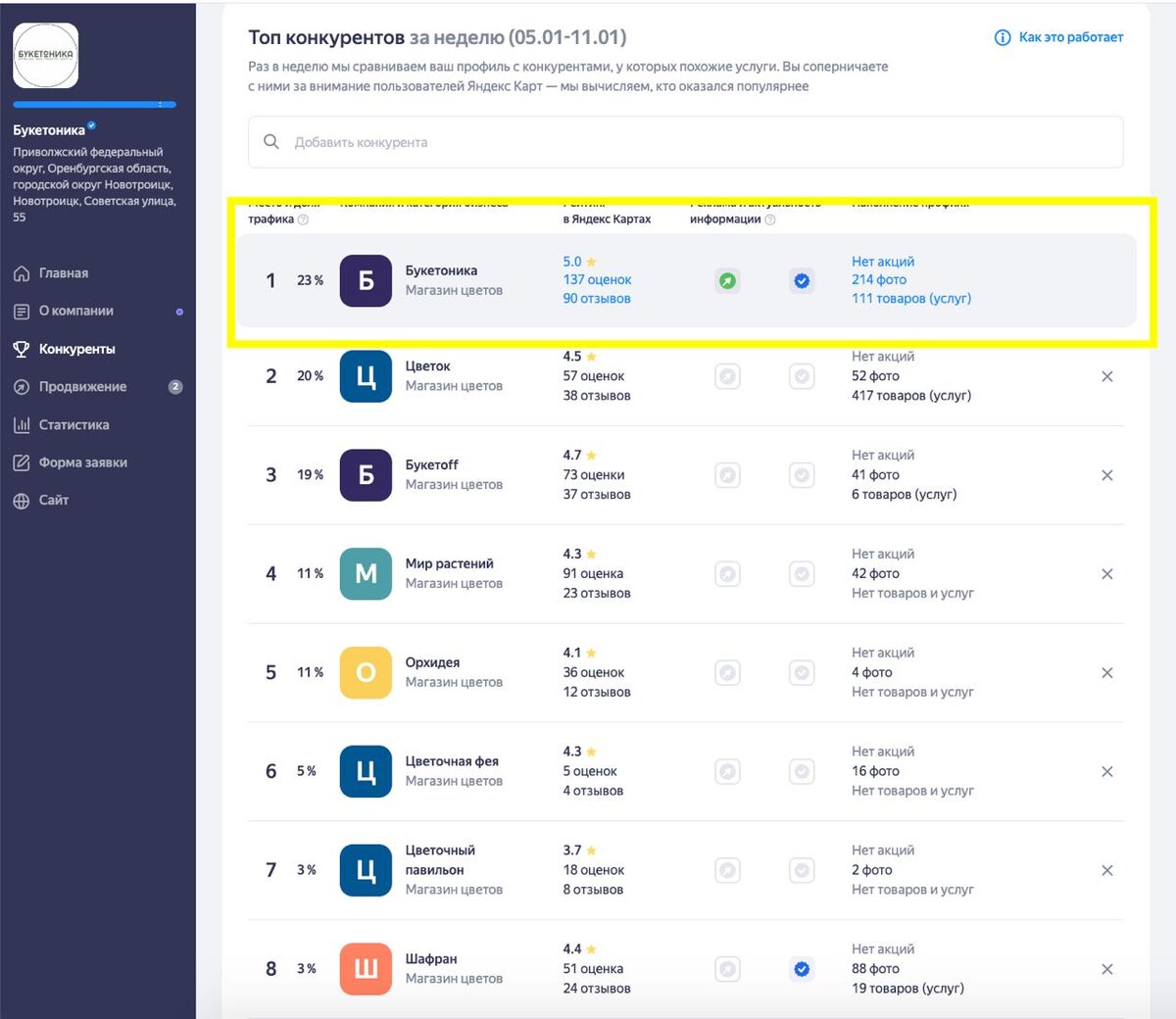
Task: Click the notification badge 2 on Продвижение
Action: (x=175, y=387)
